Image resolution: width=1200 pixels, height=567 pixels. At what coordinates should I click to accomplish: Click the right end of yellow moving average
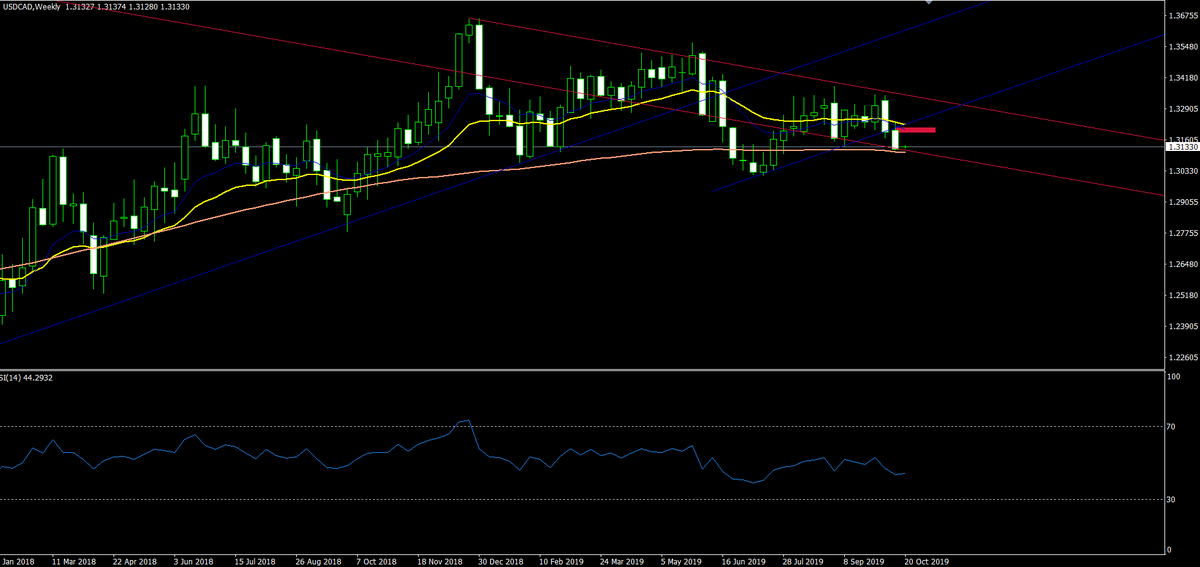tap(904, 125)
